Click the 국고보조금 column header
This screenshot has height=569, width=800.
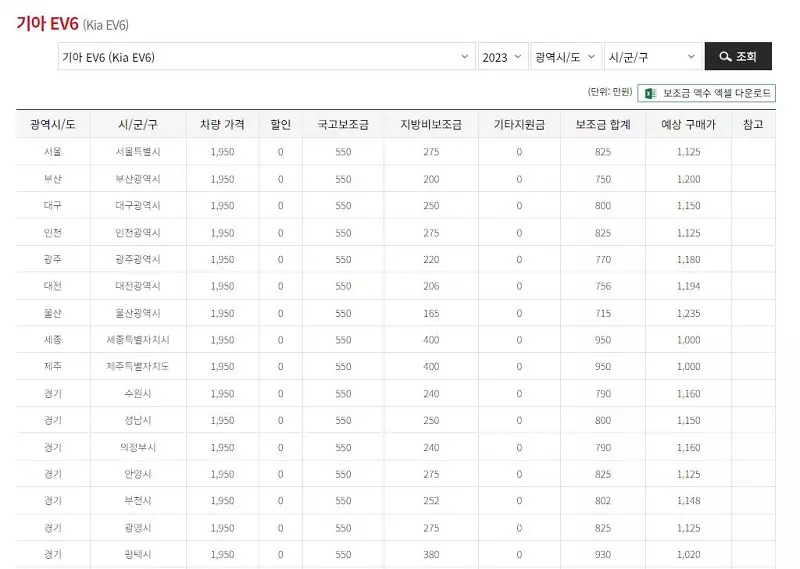click(343, 125)
